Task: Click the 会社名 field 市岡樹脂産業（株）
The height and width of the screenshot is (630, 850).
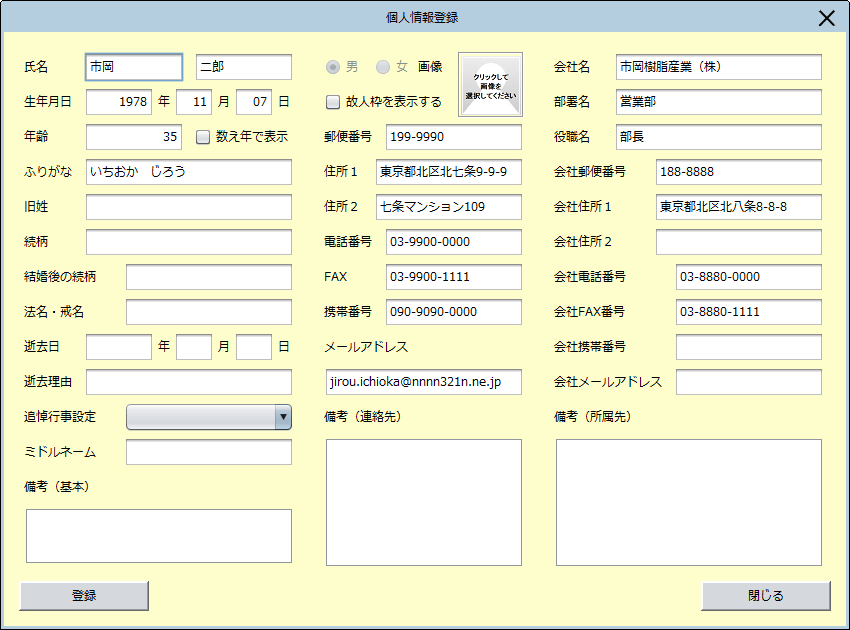Action: click(x=719, y=67)
